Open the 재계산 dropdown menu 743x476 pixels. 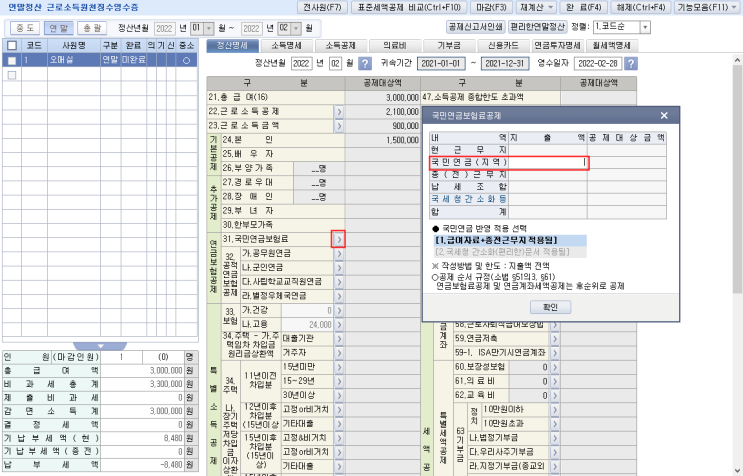pos(536,8)
